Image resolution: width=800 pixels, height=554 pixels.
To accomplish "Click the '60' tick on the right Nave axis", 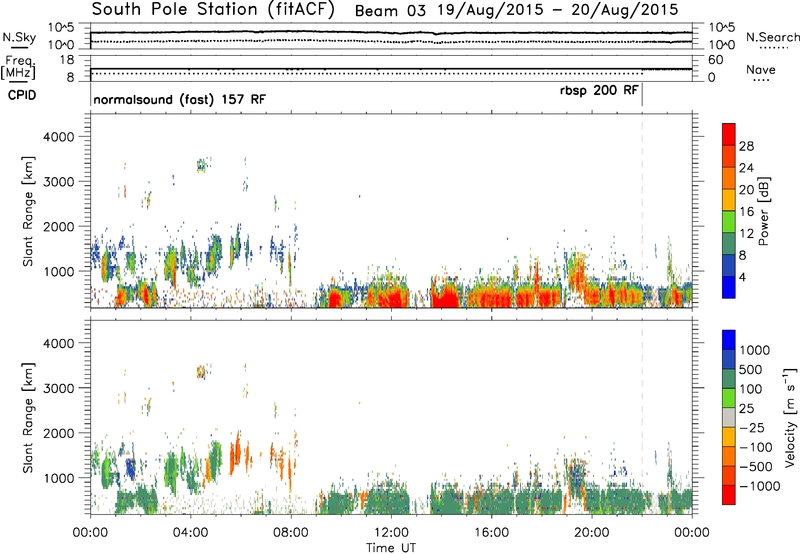I will pyautogui.click(x=715, y=60).
